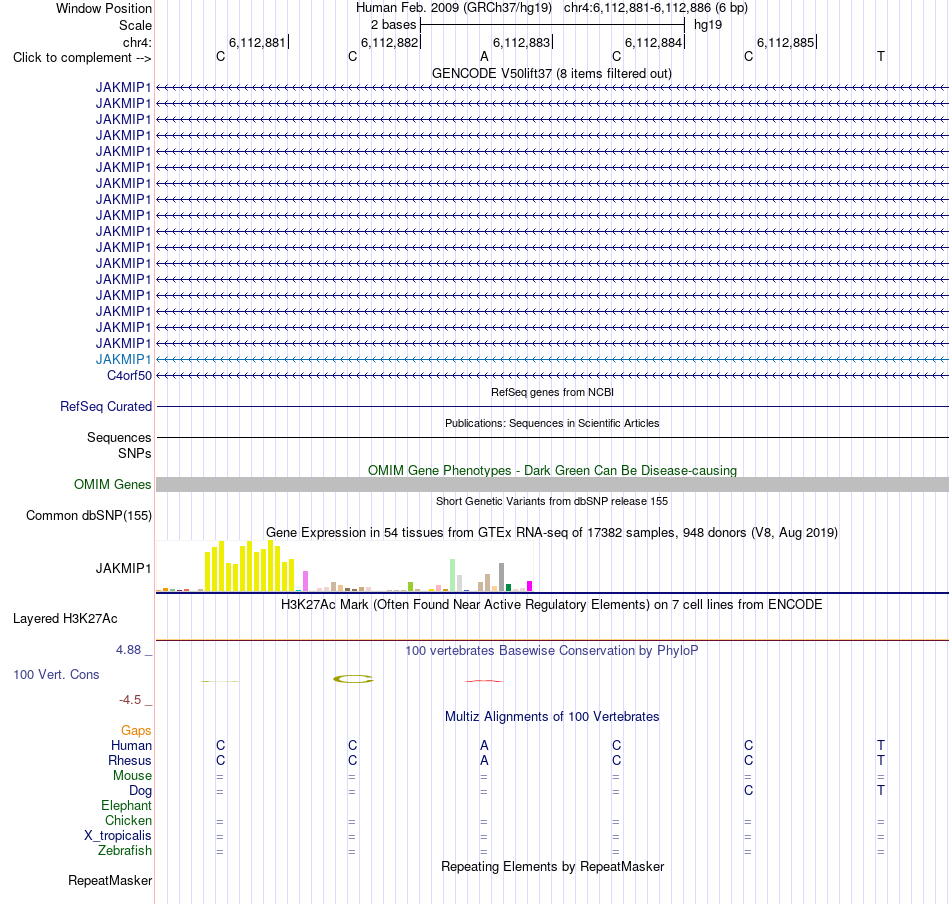This screenshot has height=904, width=950.
Task: Click the "RefSeq genes from NCBI" title
Action: tap(552, 392)
